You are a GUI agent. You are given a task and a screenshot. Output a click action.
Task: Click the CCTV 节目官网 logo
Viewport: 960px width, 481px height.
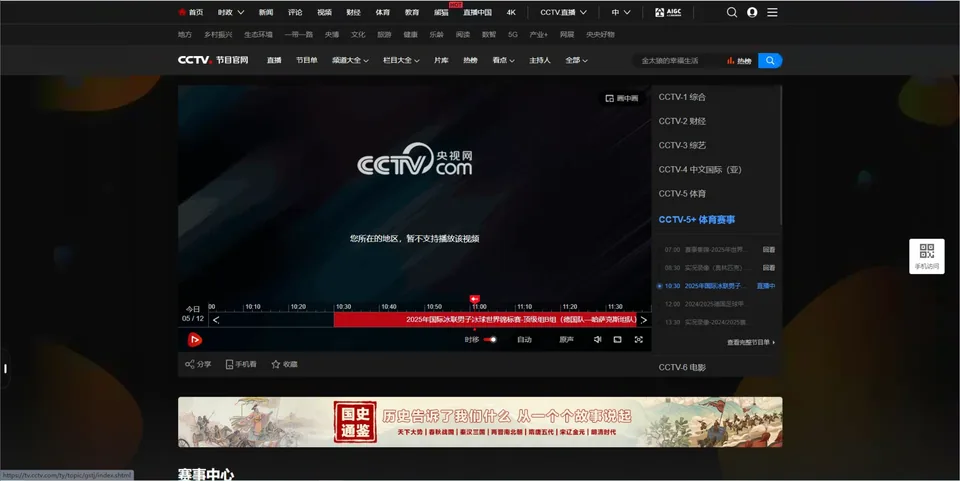pyautogui.click(x=213, y=60)
